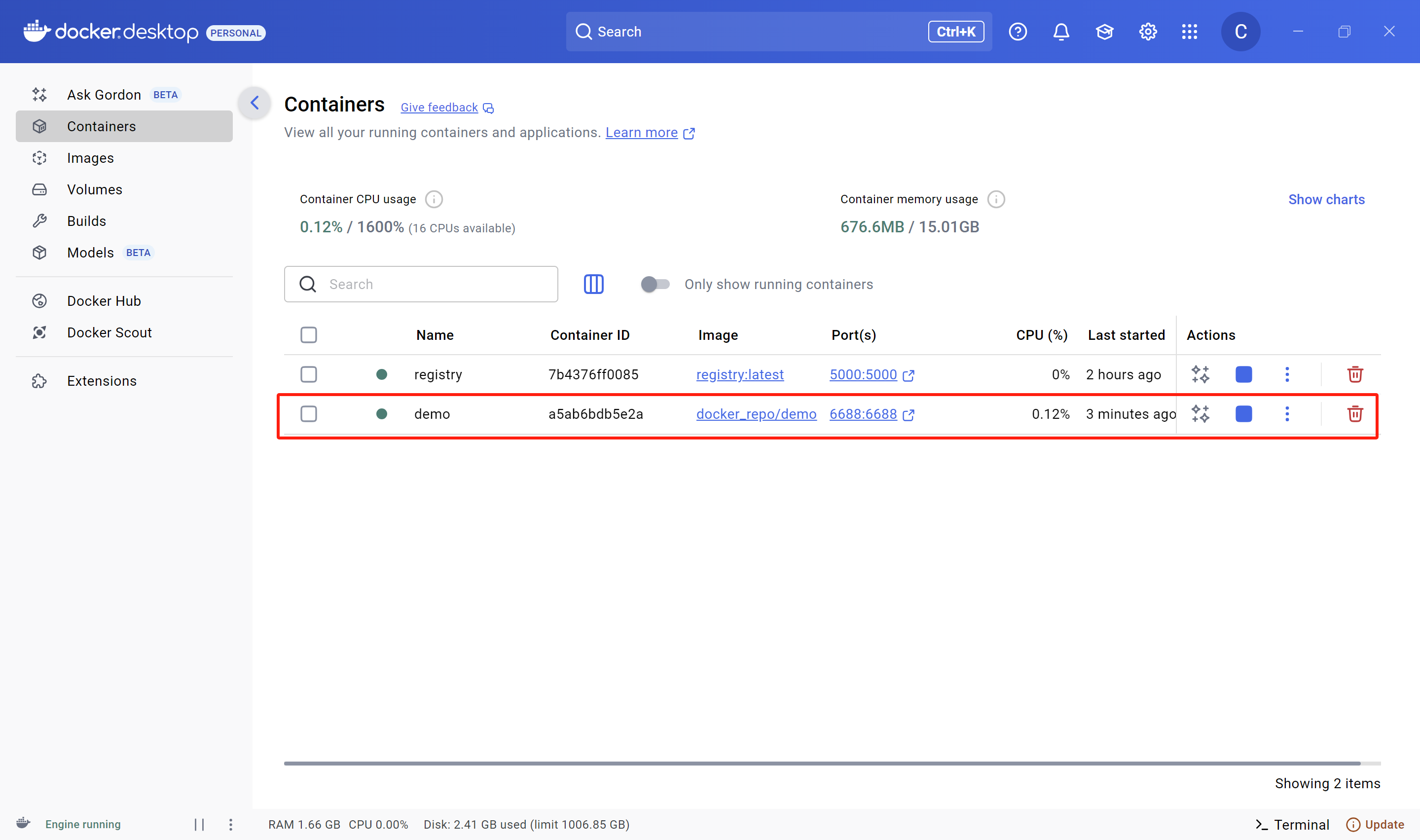Check the registry container checkbox
The image size is (1420, 840).
point(308,374)
